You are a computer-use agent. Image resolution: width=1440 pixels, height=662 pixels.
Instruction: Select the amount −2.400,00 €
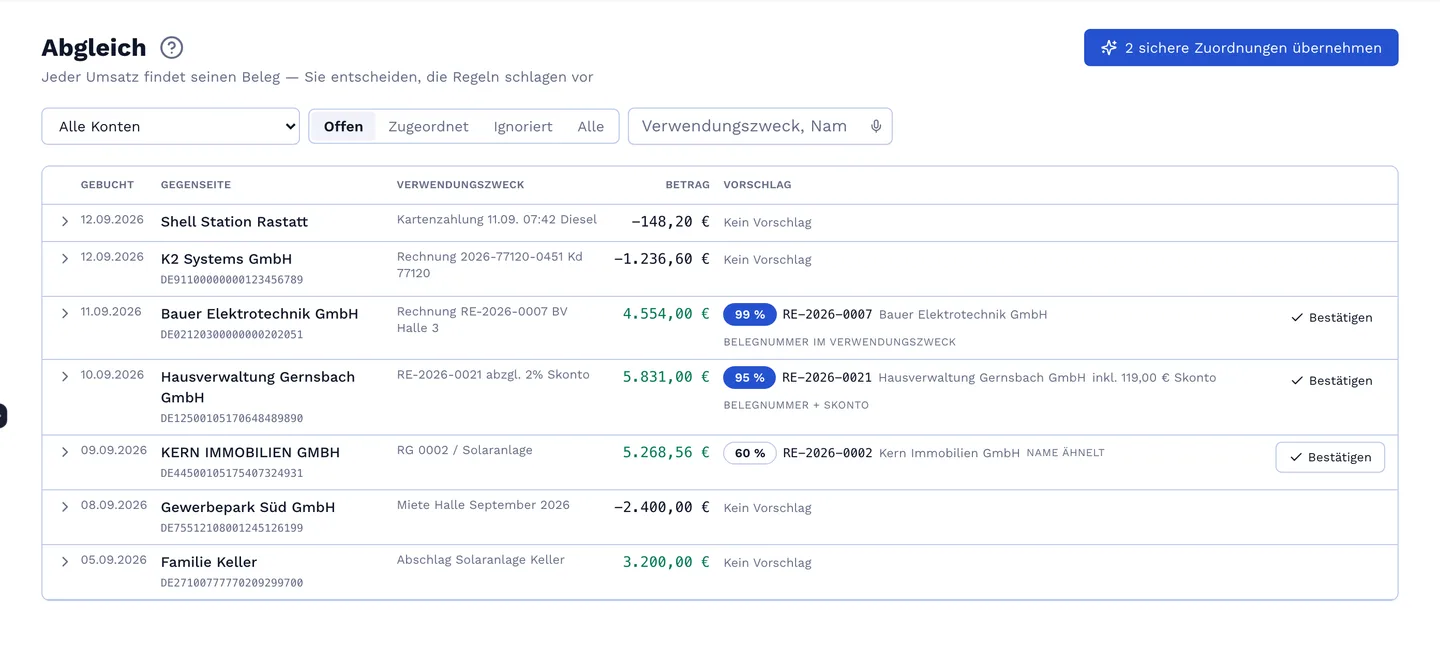(662, 507)
